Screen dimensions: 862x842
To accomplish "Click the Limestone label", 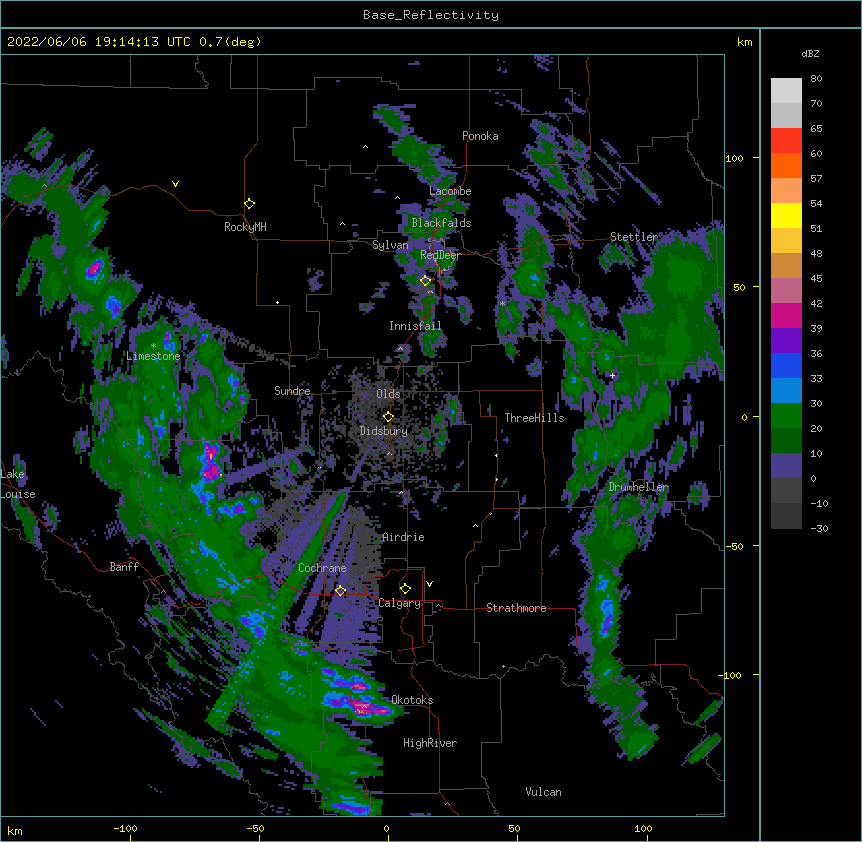I will [153, 356].
